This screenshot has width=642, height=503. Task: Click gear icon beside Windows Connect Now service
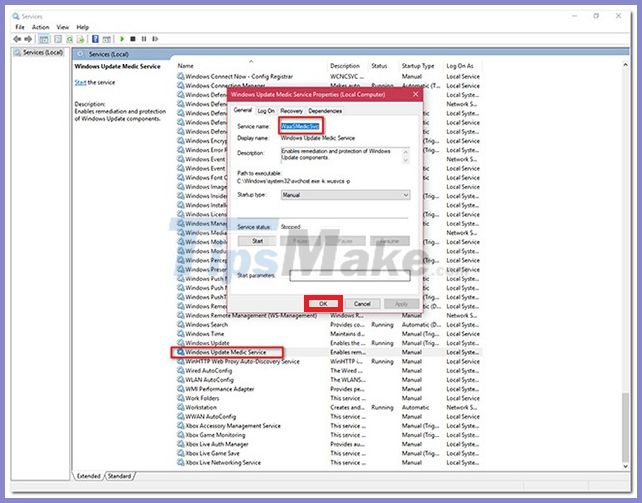pos(181,76)
